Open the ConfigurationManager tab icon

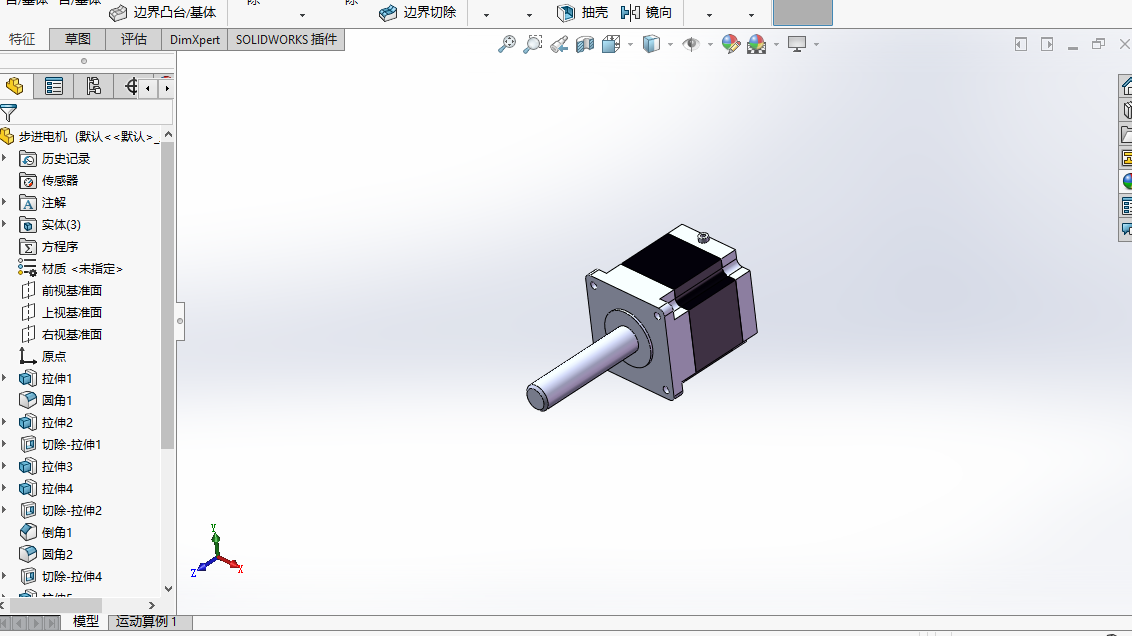pyautogui.click(x=93, y=87)
